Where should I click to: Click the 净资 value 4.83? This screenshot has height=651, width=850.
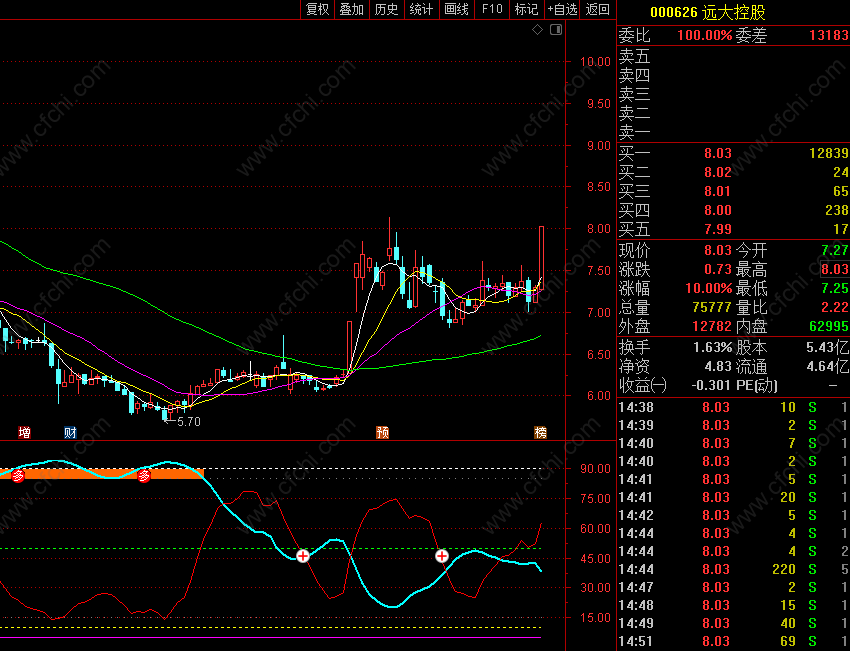718,366
